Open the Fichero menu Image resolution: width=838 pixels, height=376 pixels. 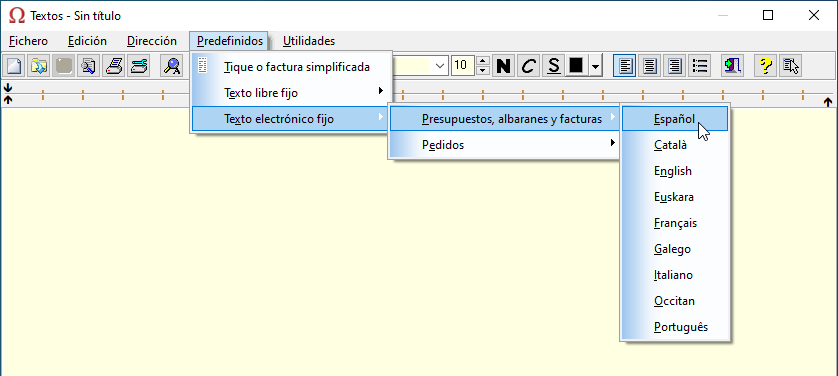[28, 41]
